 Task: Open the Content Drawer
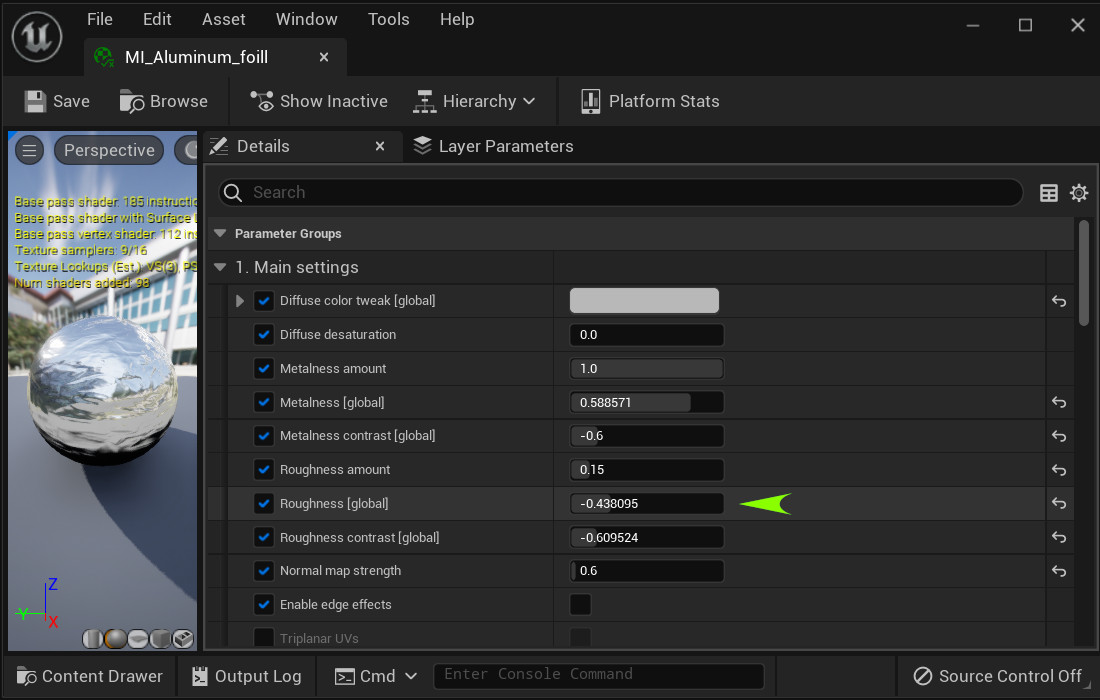click(x=90, y=676)
